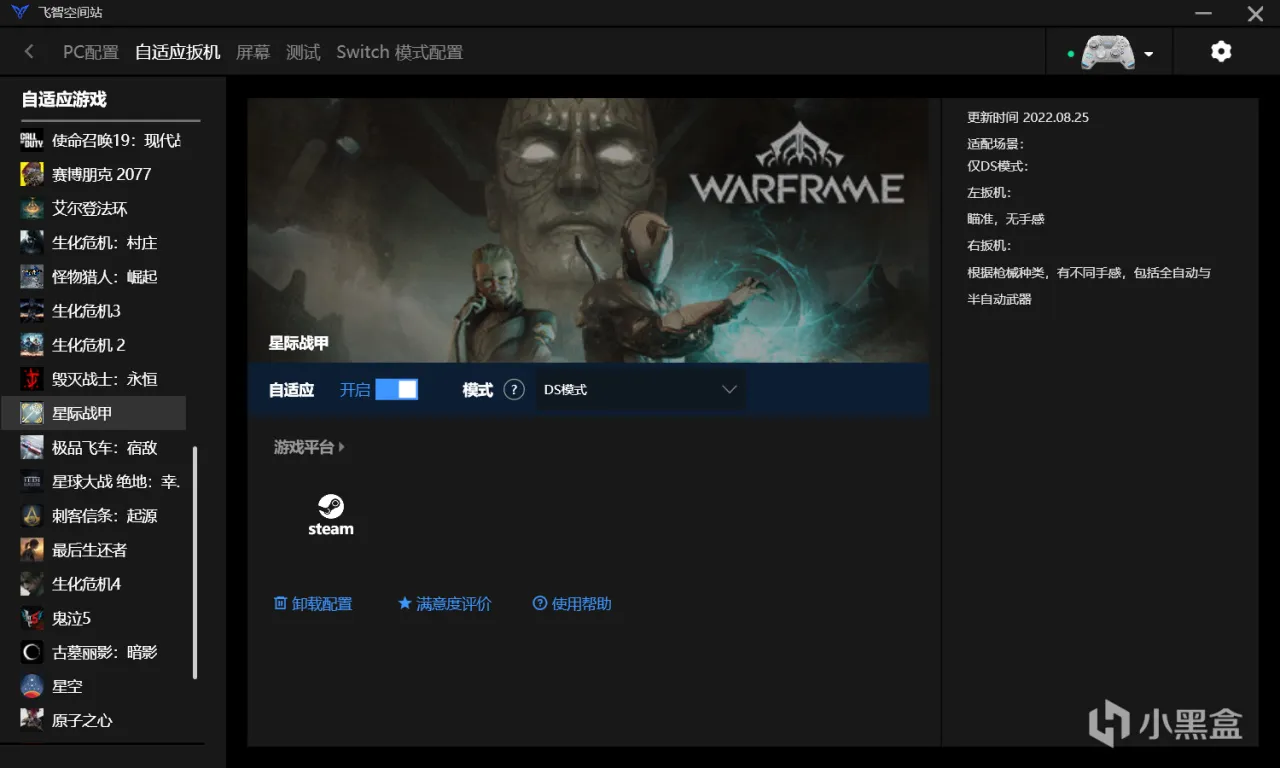Screen dimensions: 1280x768
Task: Click the 生化危机：村庄 game icon
Action: pyautogui.click(x=32, y=242)
